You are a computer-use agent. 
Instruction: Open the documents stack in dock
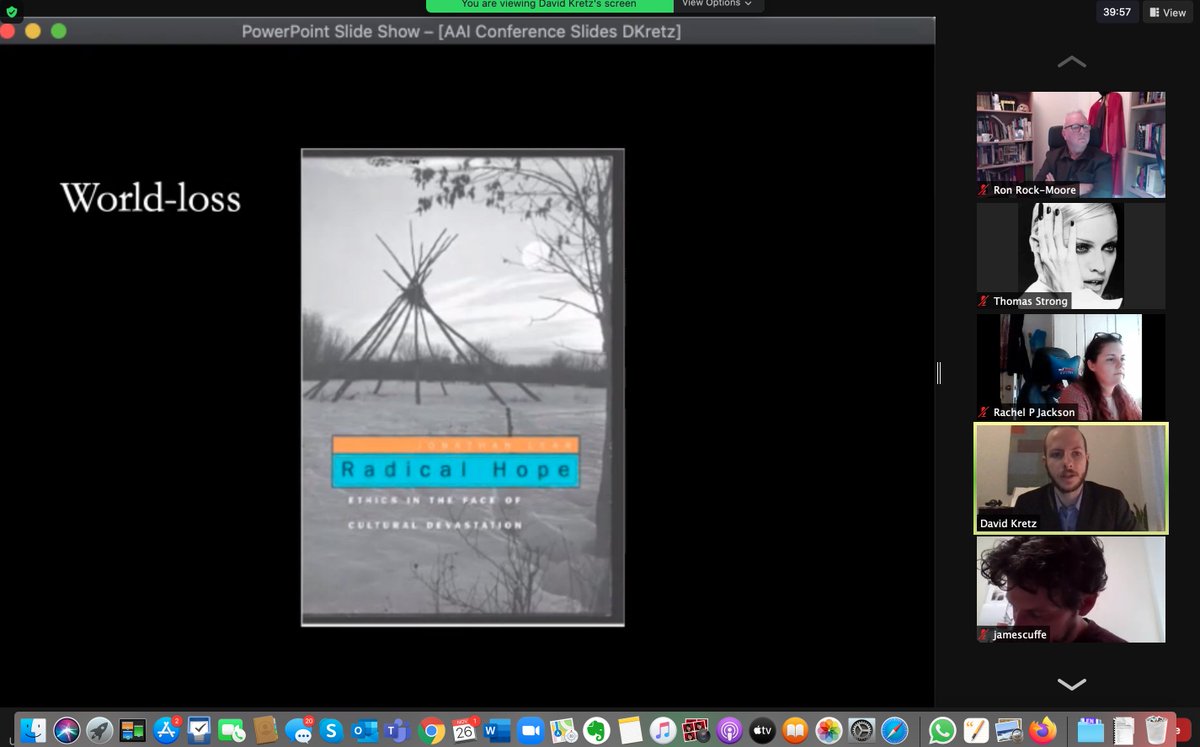1122,730
